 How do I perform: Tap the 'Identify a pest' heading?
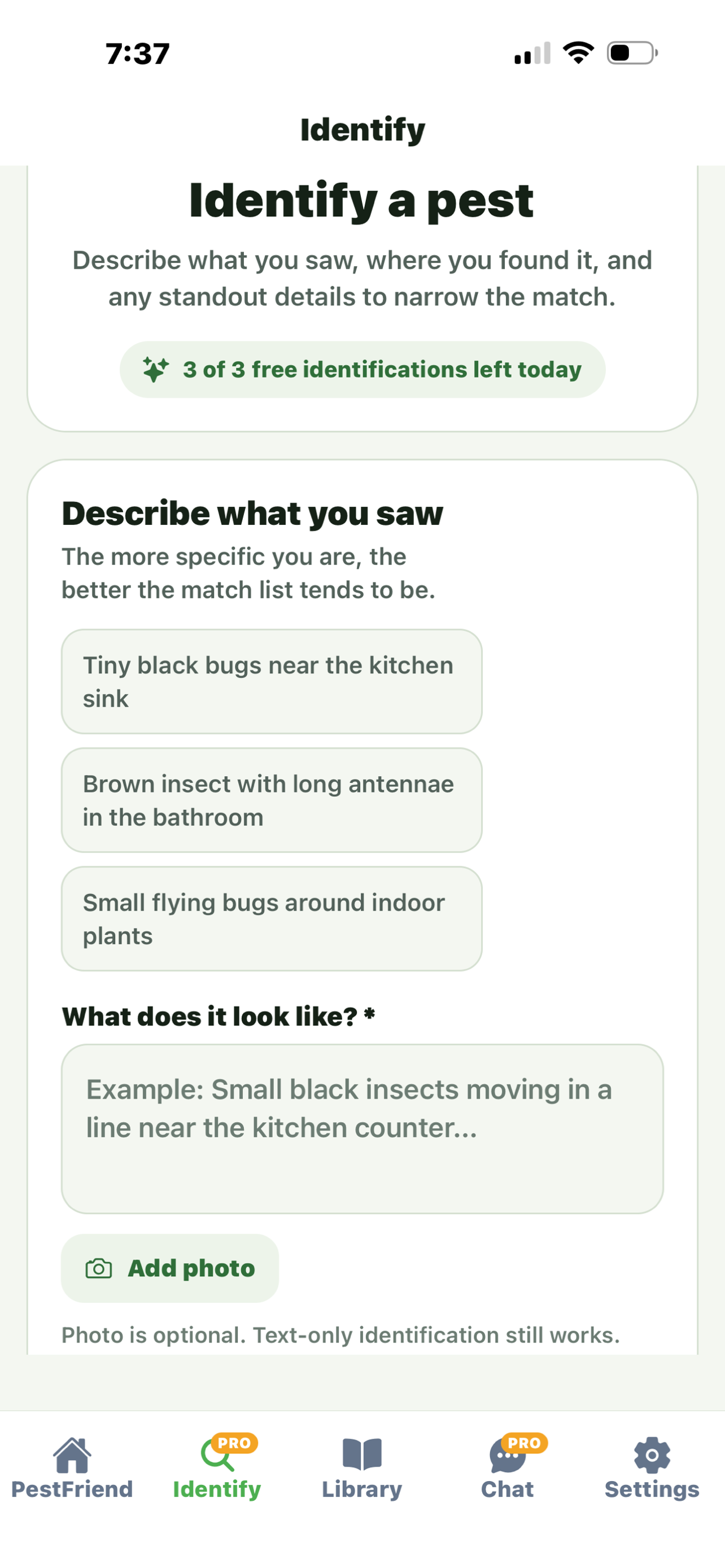[362, 200]
